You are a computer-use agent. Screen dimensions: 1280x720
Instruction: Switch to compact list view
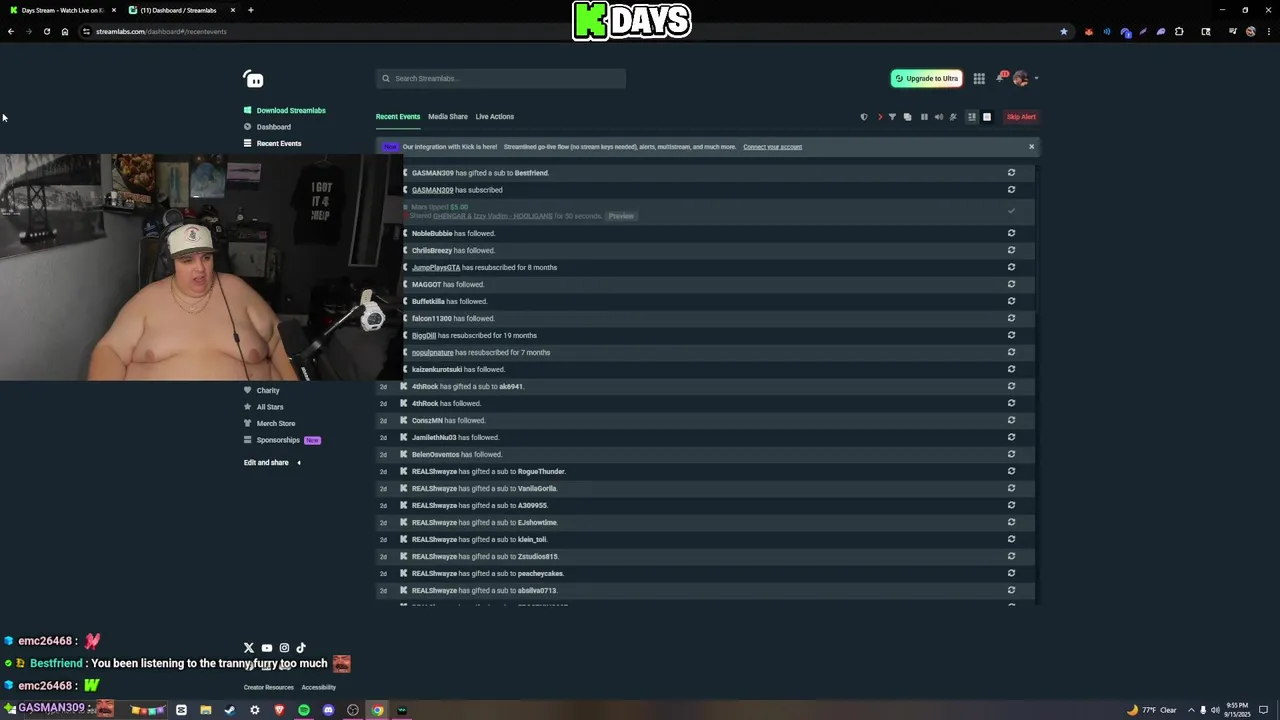pyautogui.click(x=971, y=117)
